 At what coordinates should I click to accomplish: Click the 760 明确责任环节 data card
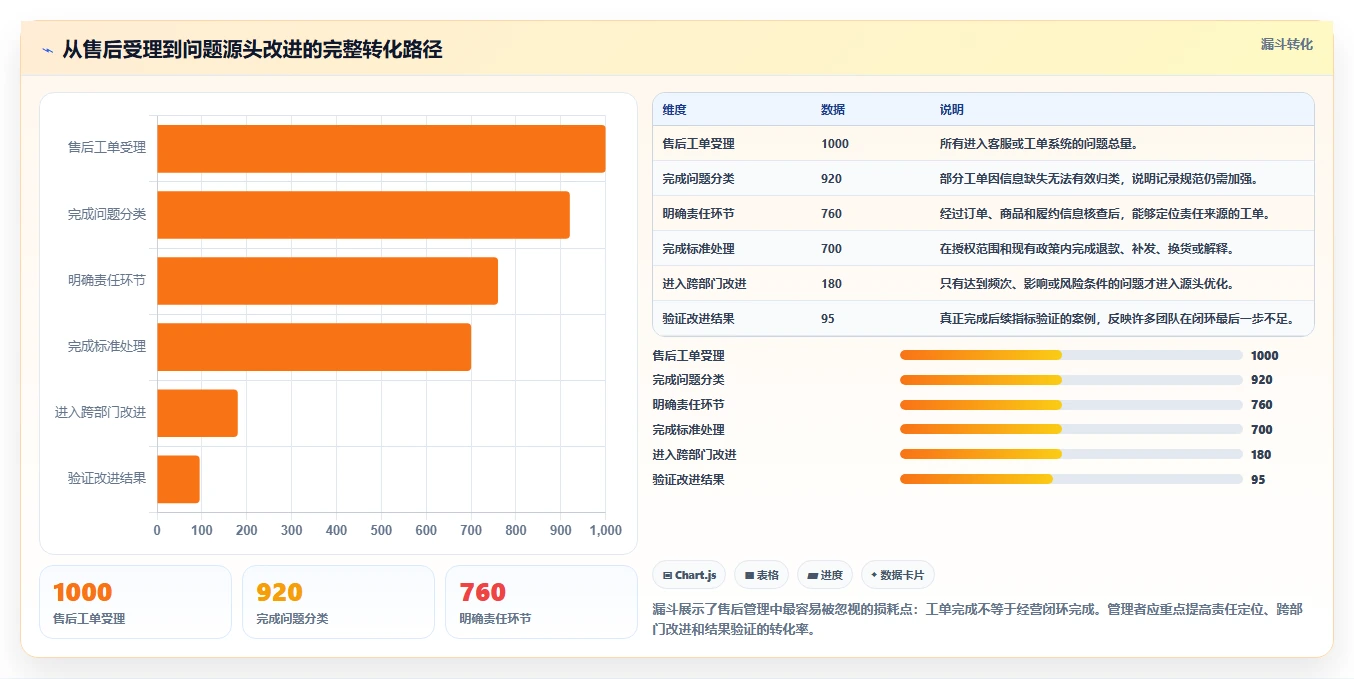click(541, 602)
